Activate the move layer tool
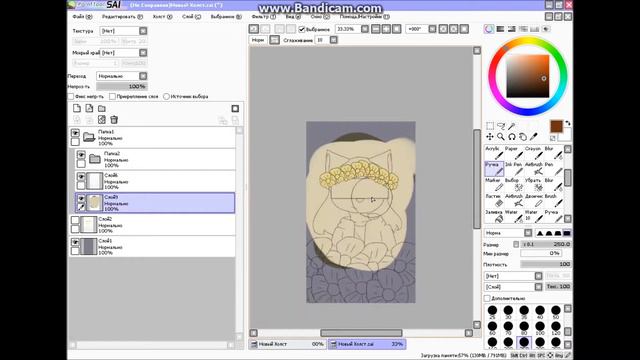The image size is (640, 360). pyautogui.click(x=490, y=137)
